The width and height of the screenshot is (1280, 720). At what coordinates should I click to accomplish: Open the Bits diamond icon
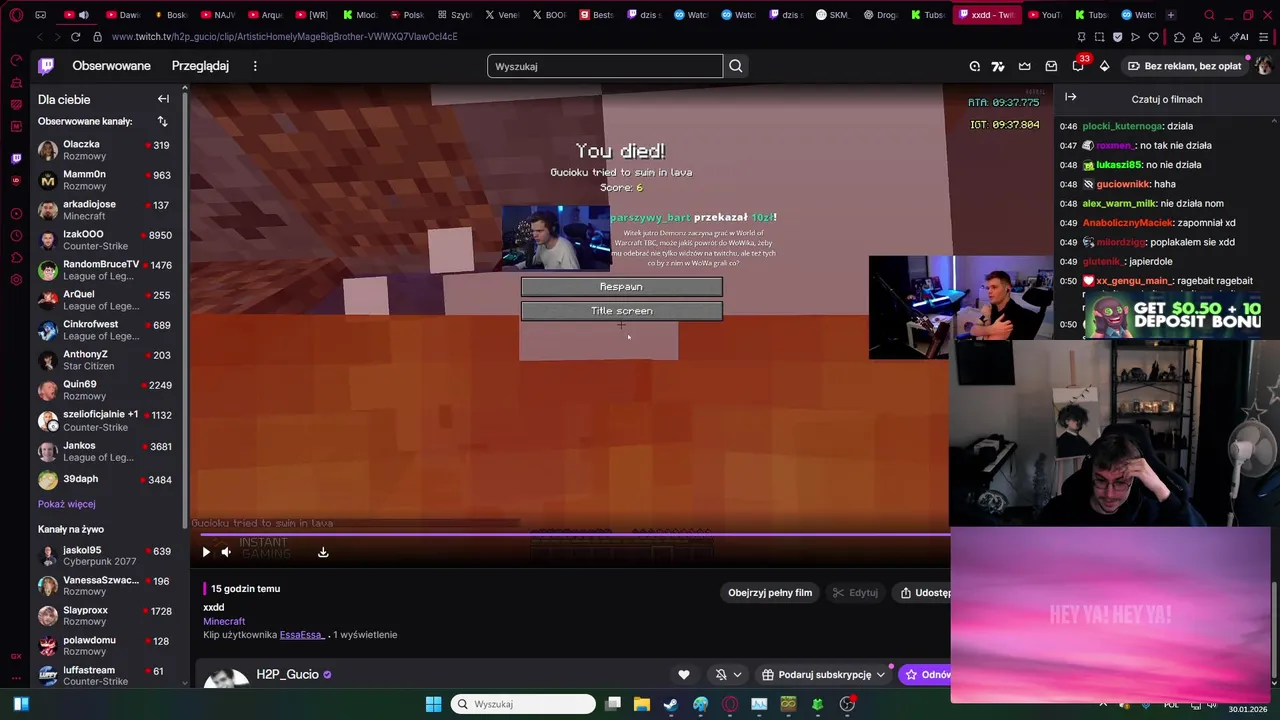tap(1104, 66)
